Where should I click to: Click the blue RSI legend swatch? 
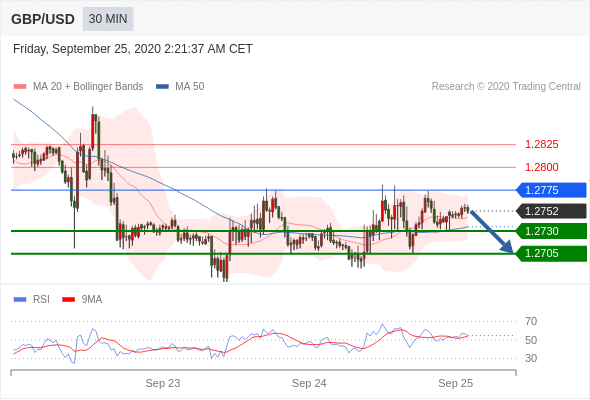(20, 300)
